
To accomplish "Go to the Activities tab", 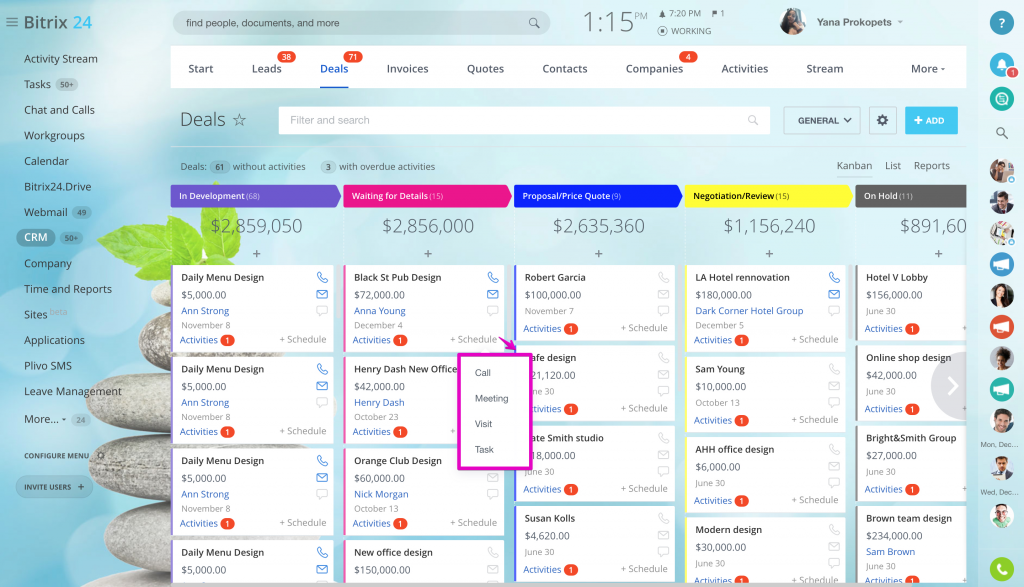I will click(744, 69).
